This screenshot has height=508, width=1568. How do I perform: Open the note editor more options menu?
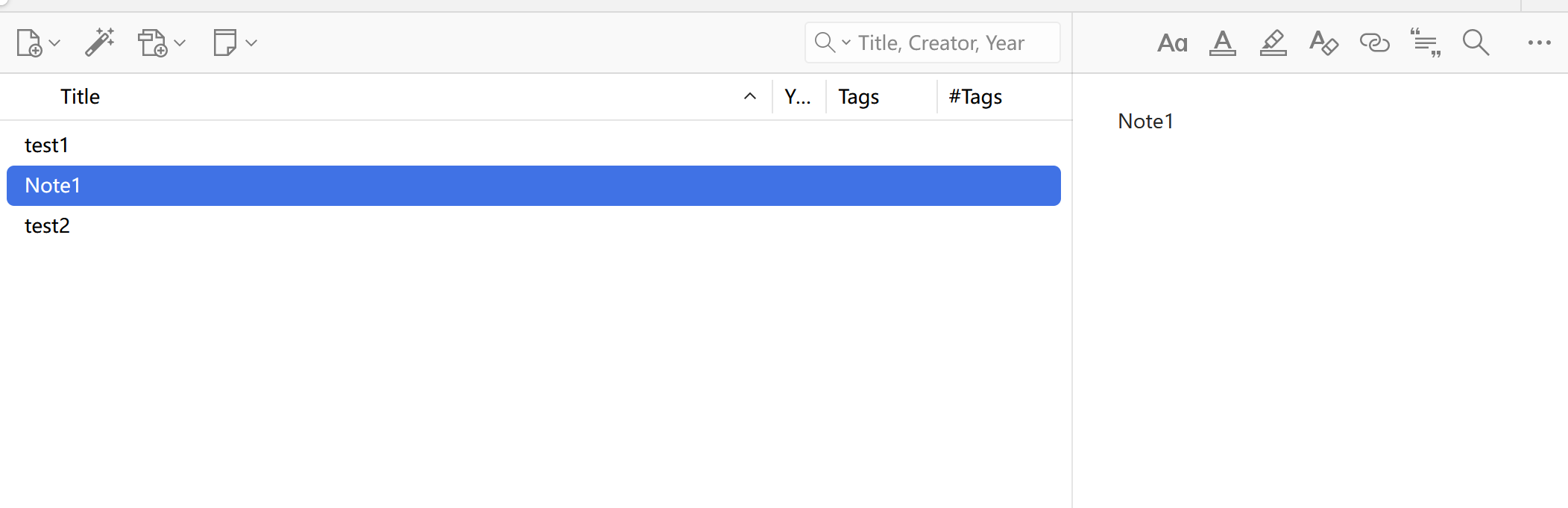(x=1539, y=43)
